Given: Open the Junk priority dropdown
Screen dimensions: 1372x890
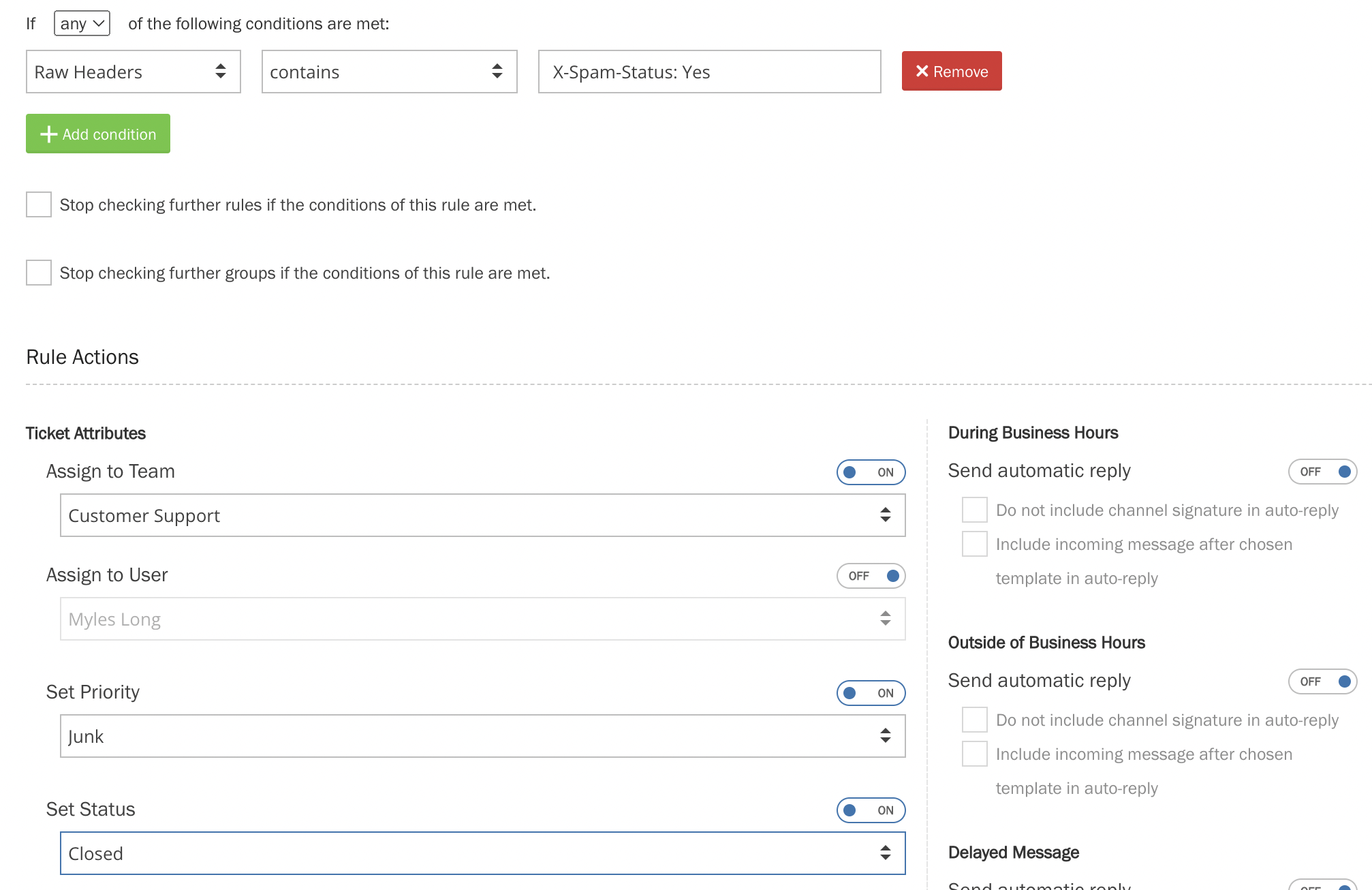Looking at the screenshot, I should [x=482, y=736].
